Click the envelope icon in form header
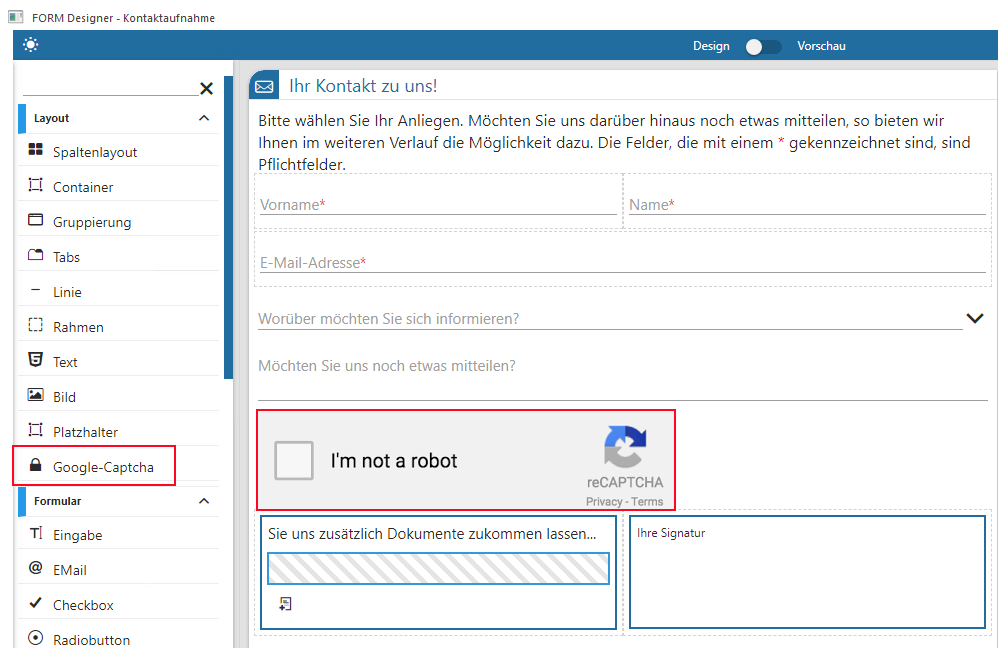 click(264, 87)
